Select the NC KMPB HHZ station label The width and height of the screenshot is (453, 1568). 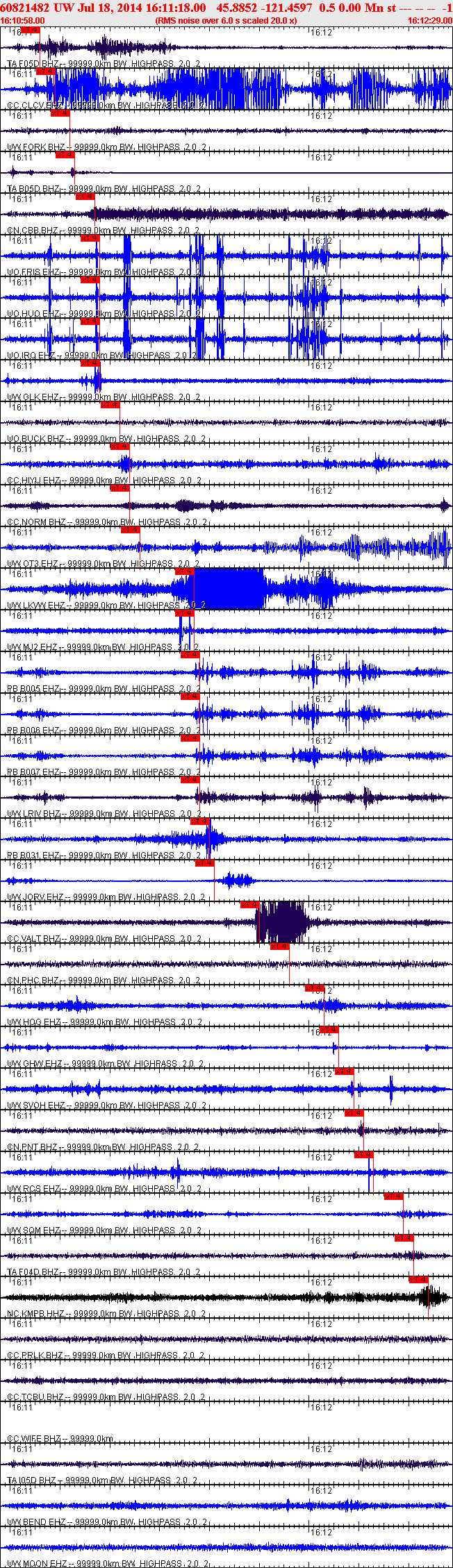(36, 1314)
